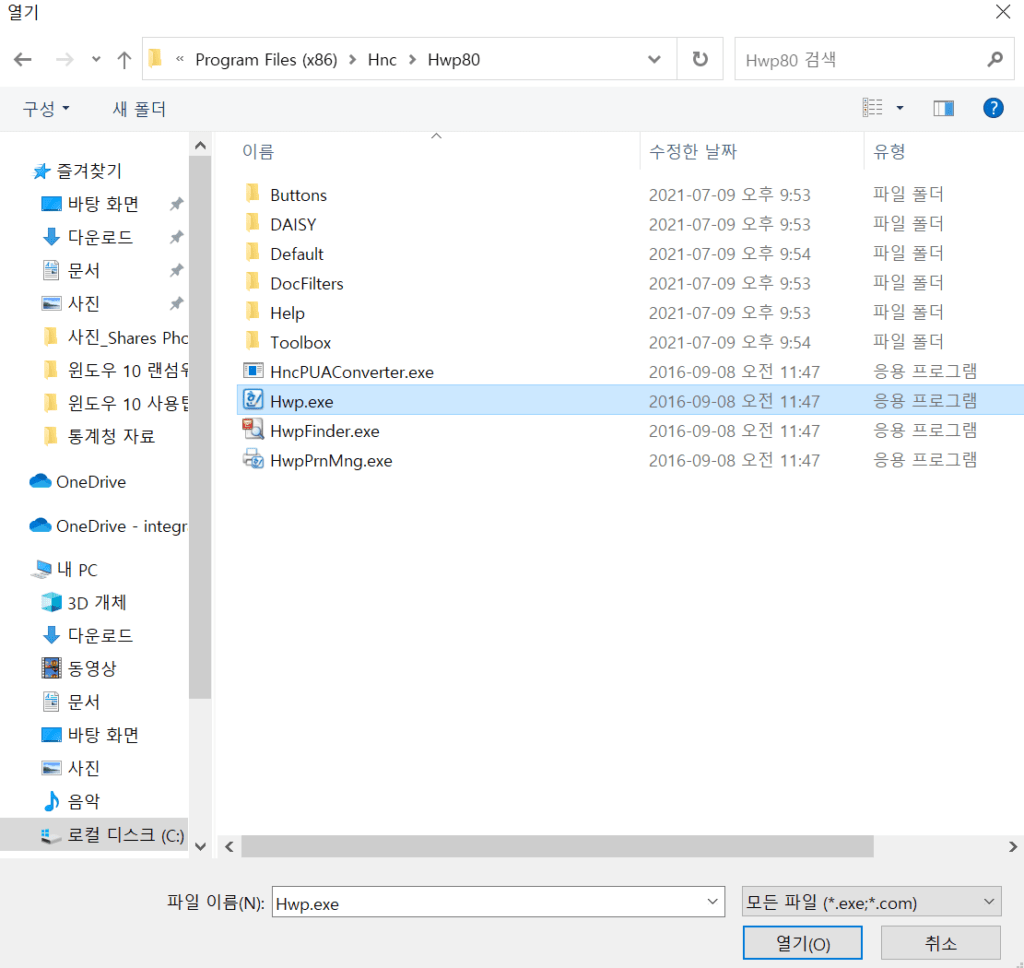Open the file name history dropdown

click(713, 902)
